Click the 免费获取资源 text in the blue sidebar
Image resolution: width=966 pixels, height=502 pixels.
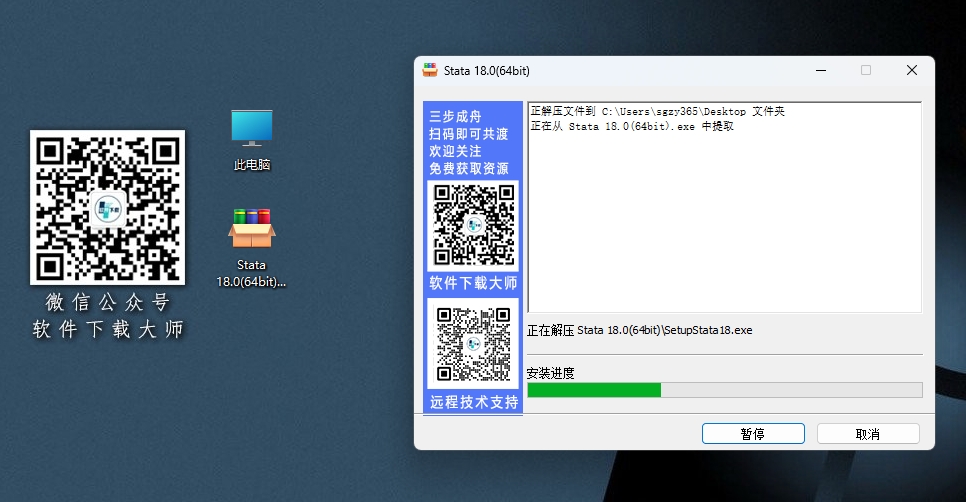469,168
